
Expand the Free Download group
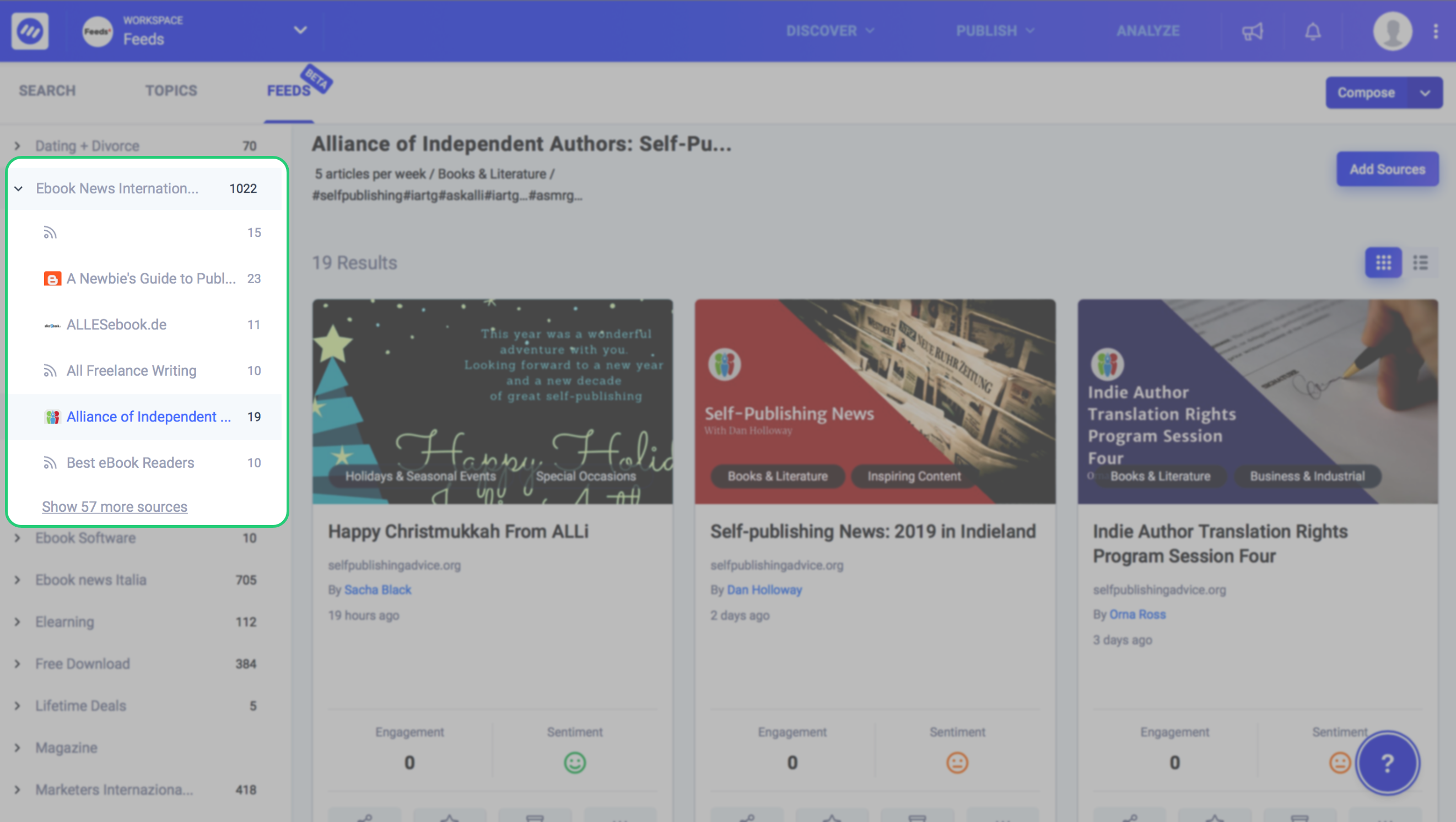18,664
